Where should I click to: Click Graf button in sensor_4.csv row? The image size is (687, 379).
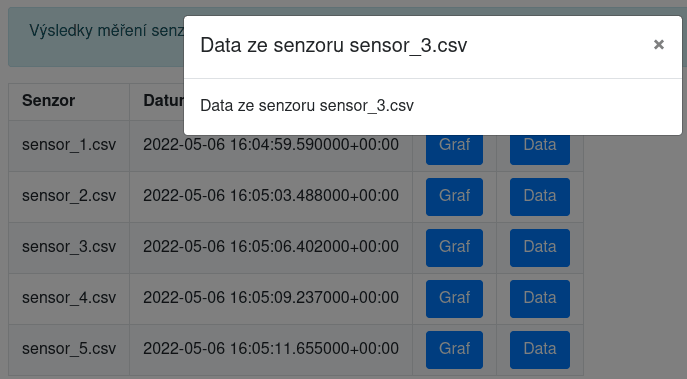pyautogui.click(x=454, y=299)
